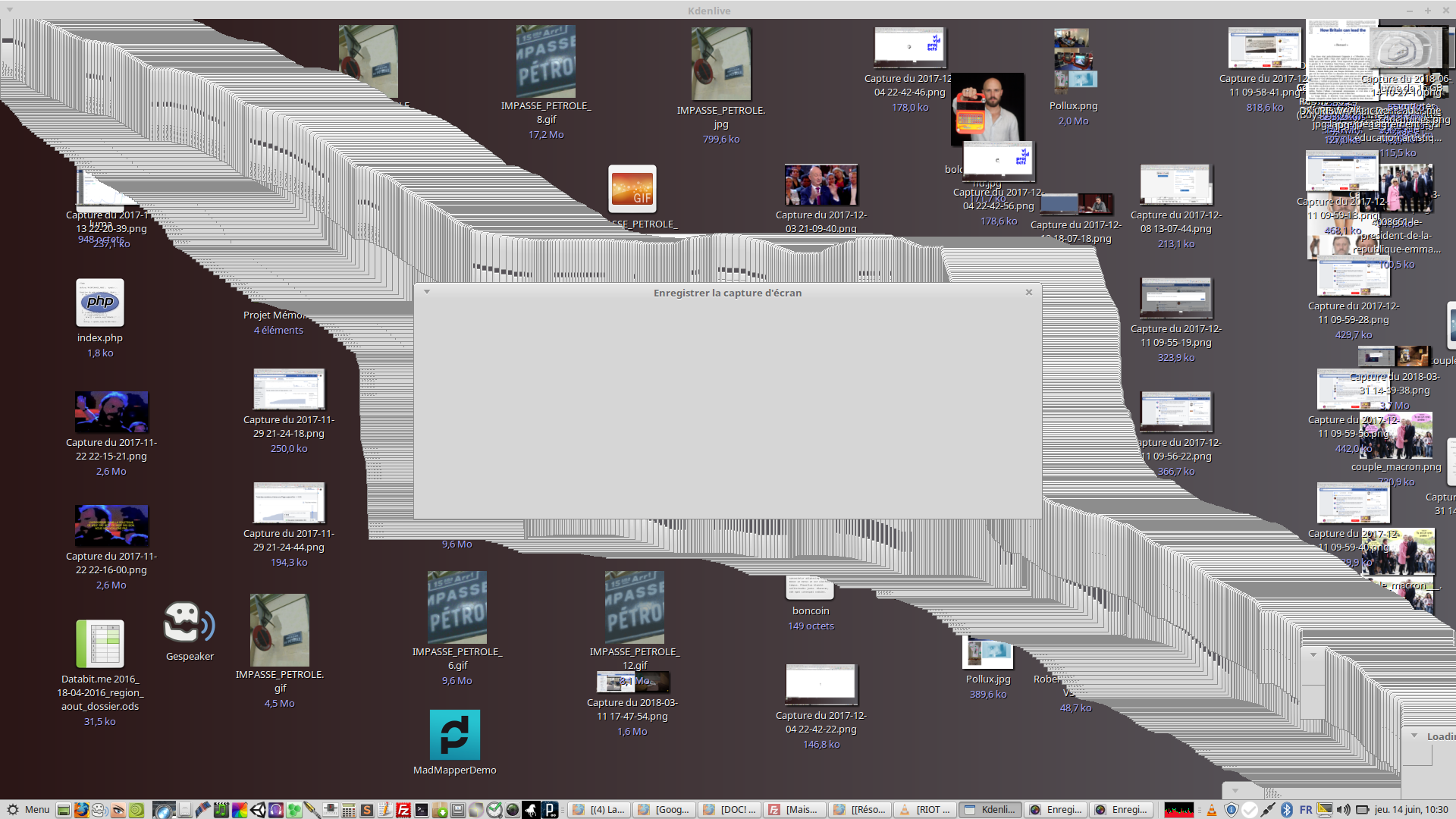Launch Unity from the panel launcher

(x=258, y=810)
